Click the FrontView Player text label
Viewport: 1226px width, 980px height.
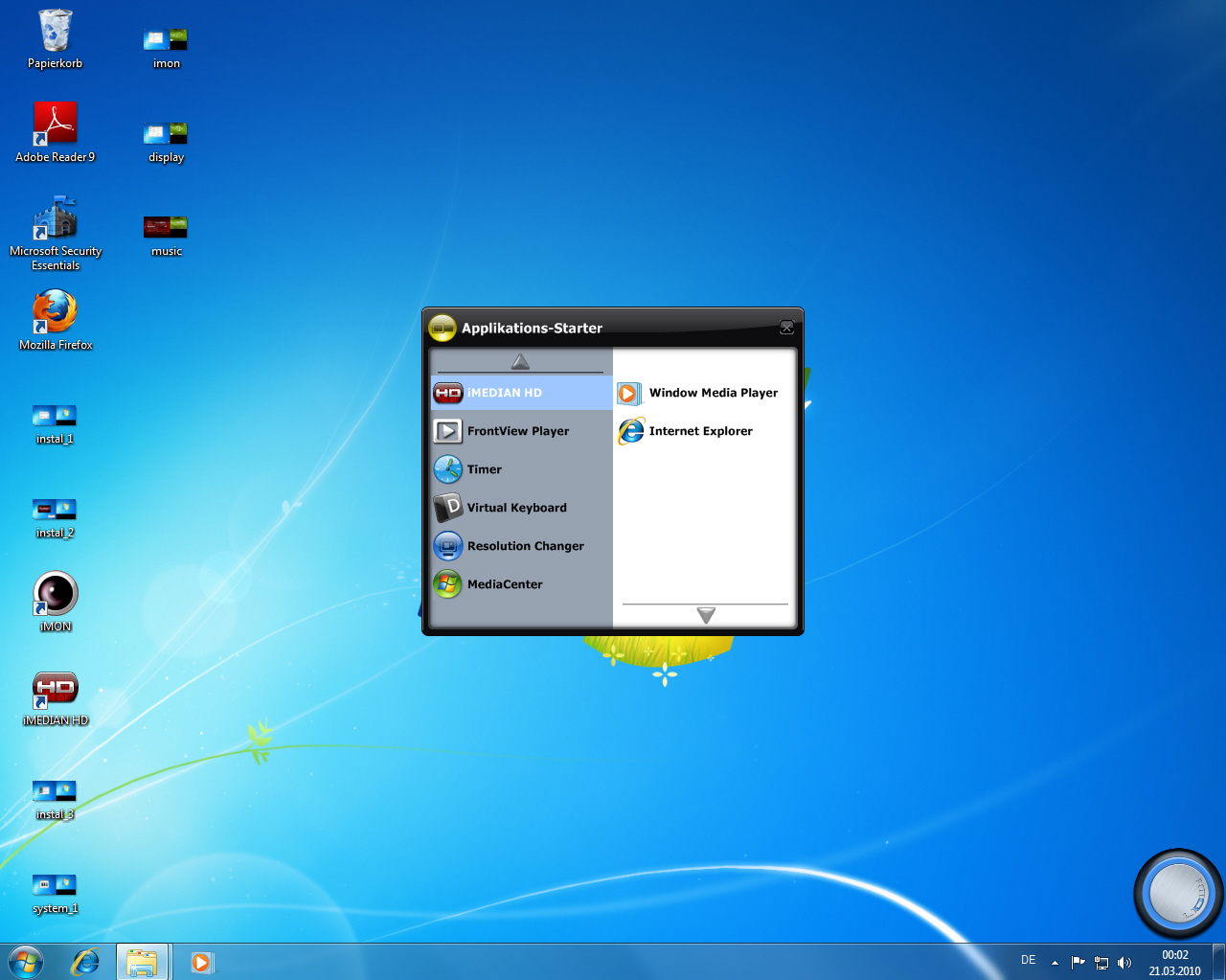tap(518, 431)
